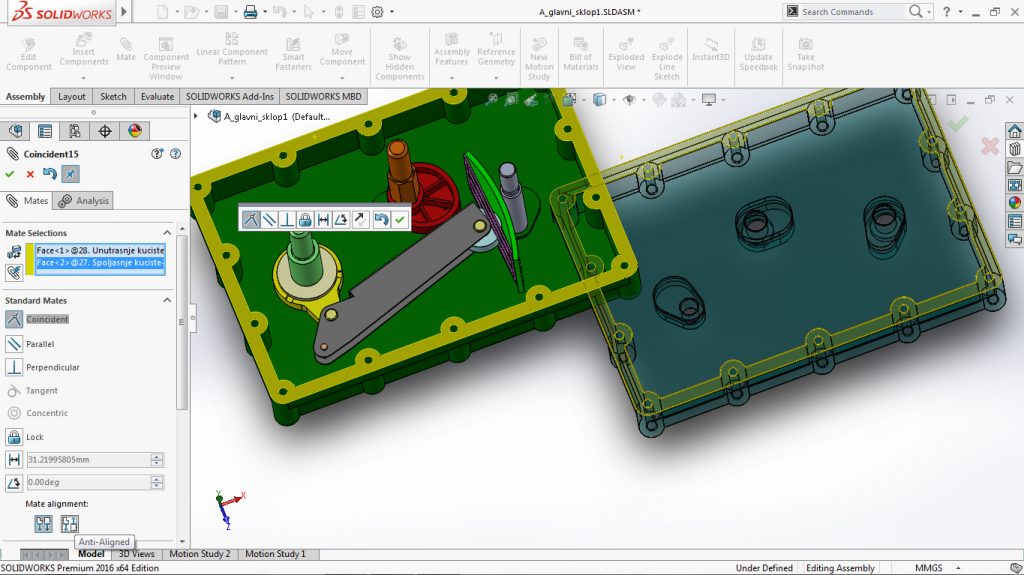Cancel with the red confirmation corner X

[x=989, y=146]
